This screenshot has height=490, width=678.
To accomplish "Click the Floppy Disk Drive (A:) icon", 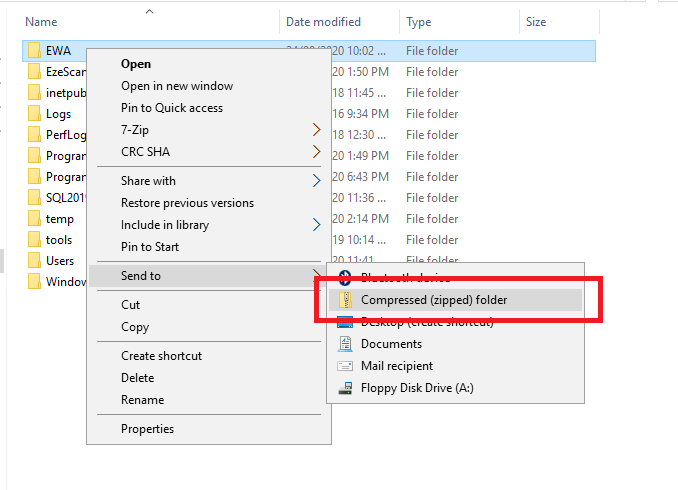I will tap(345, 388).
